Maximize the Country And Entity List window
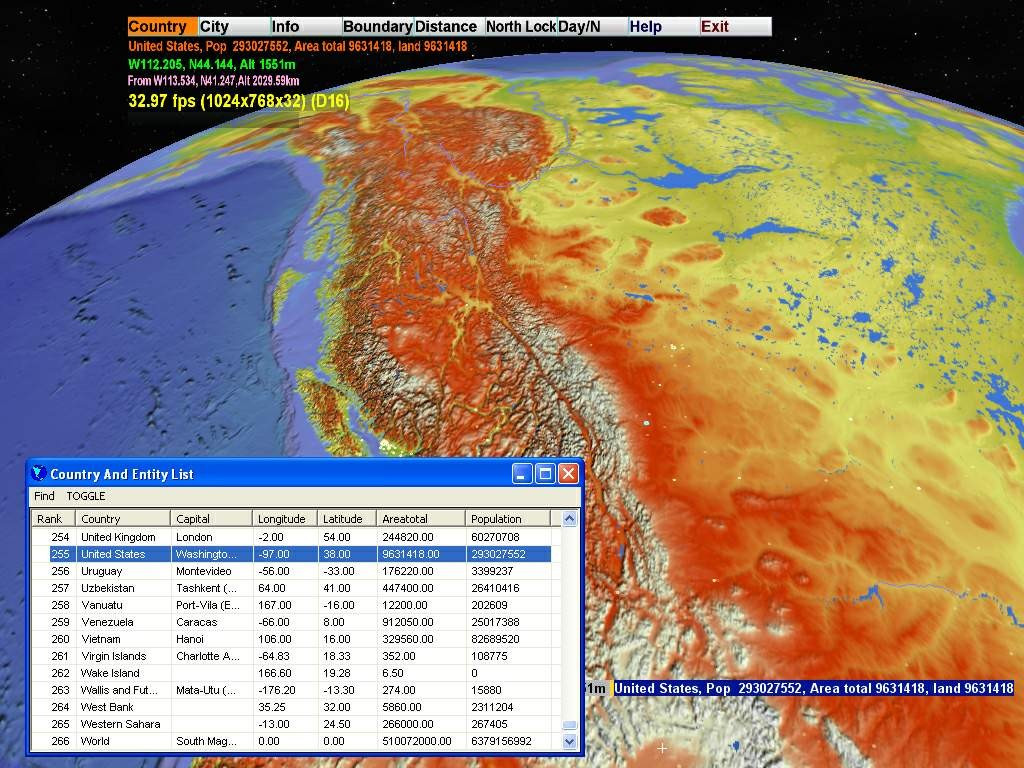1024x768 pixels. point(545,473)
